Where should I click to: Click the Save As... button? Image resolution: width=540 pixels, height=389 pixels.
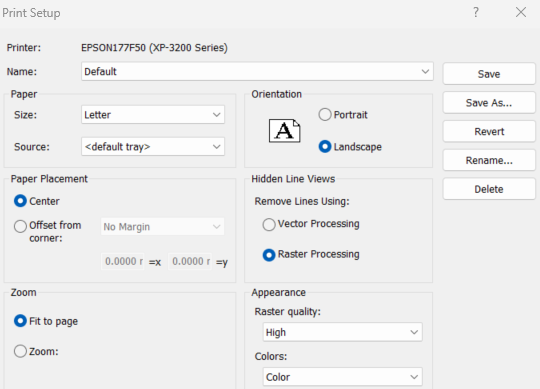pyautogui.click(x=489, y=103)
